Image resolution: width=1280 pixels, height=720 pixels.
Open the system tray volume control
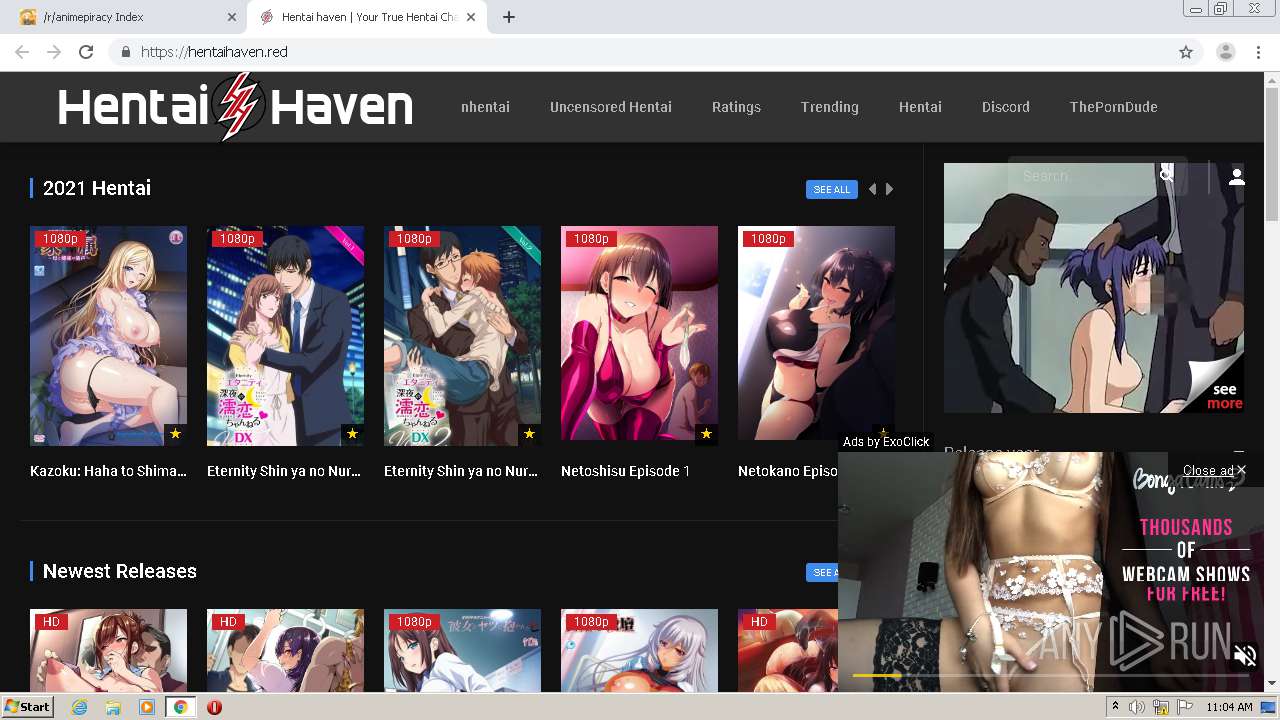(x=1137, y=707)
